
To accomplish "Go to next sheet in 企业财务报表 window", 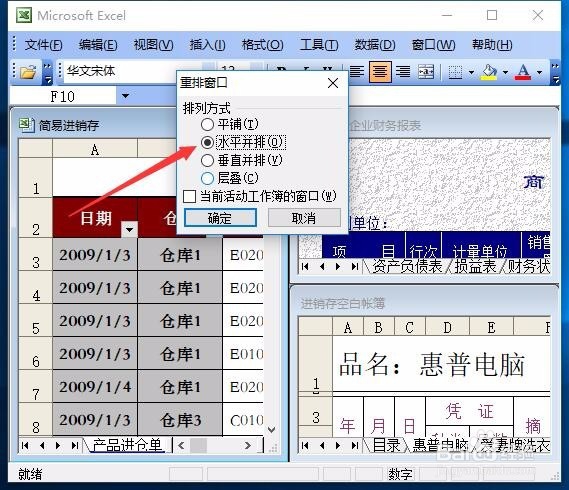I will (338, 266).
